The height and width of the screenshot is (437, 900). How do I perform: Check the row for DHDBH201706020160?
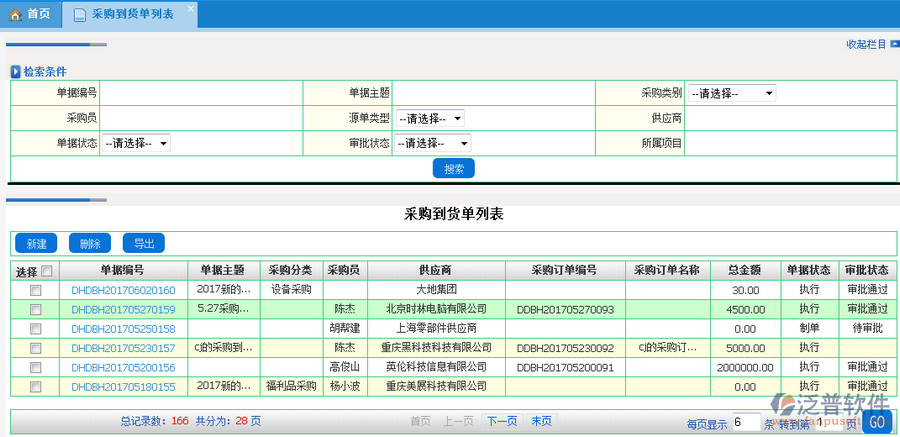[x=36, y=290]
